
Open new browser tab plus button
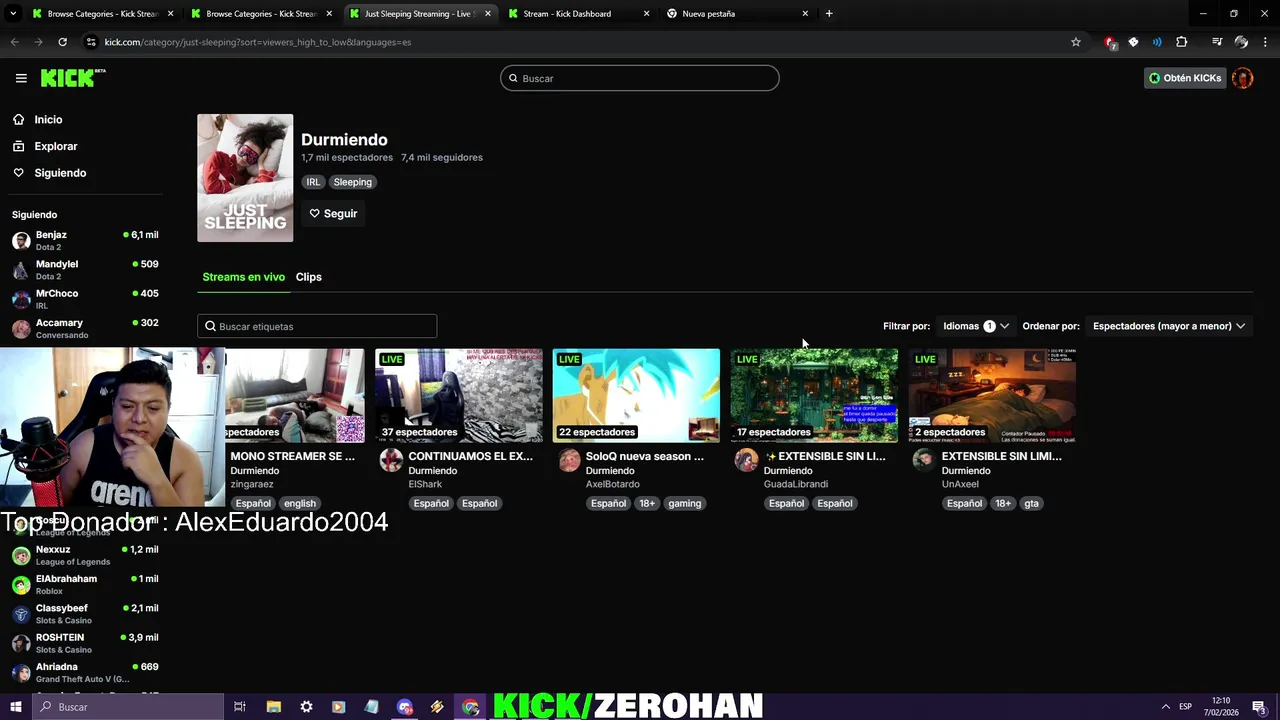click(x=829, y=14)
